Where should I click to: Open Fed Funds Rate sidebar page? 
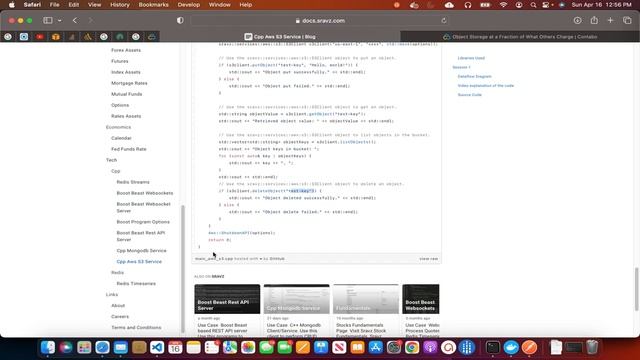point(129,149)
